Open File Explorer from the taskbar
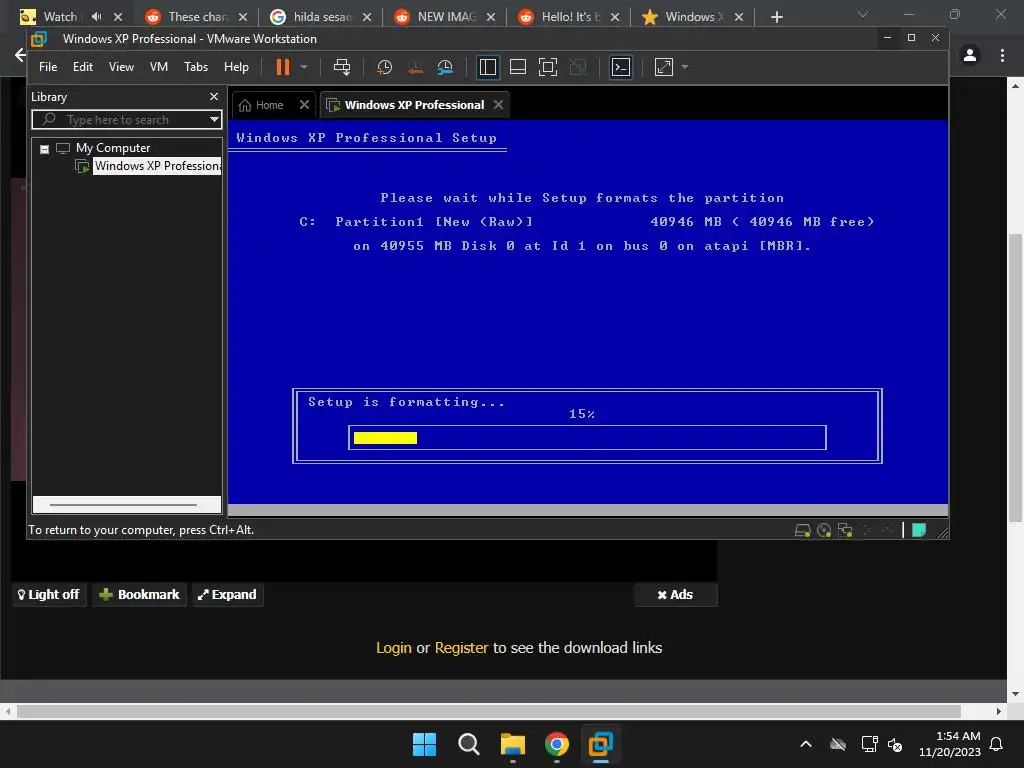1024x768 pixels. pos(513,744)
